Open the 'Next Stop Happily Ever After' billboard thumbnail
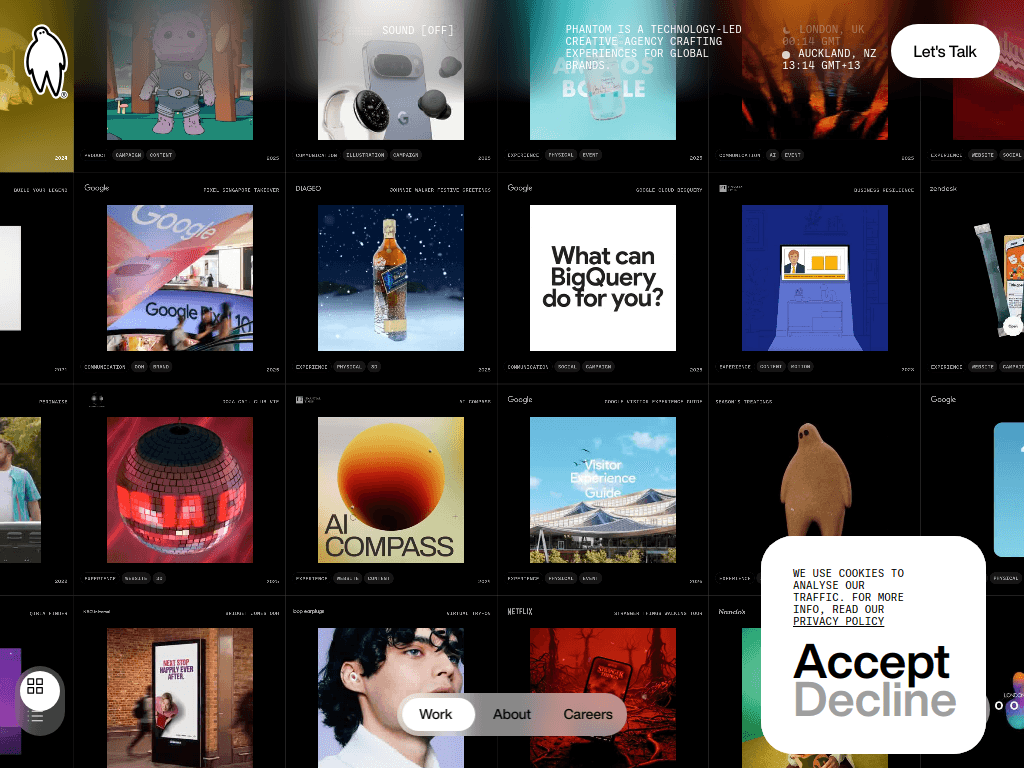The height and width of the screenshot is (768, 1024). 180,698
